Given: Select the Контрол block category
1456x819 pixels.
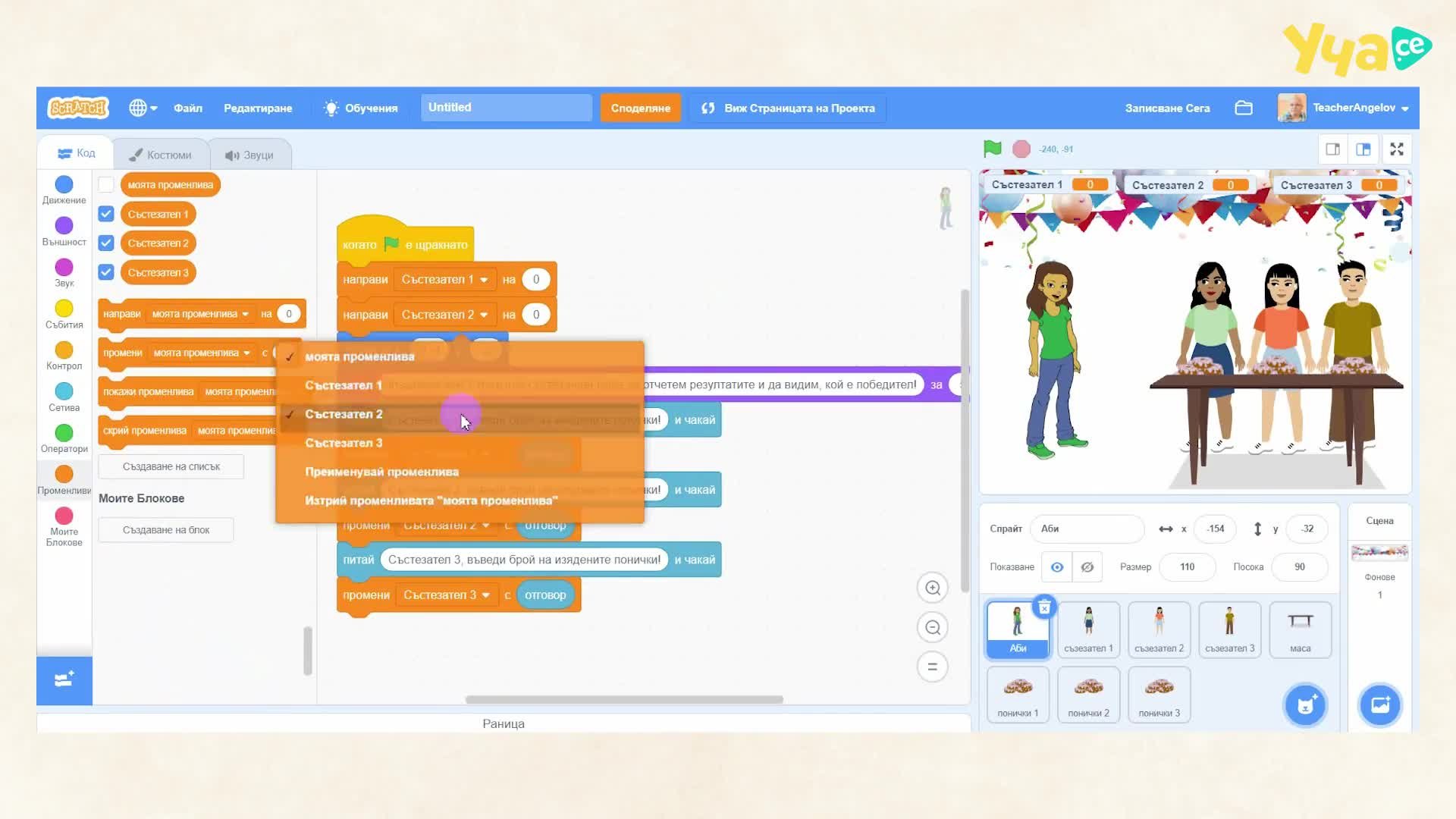Looking at the screenshot, I should (x=64, y=356).
